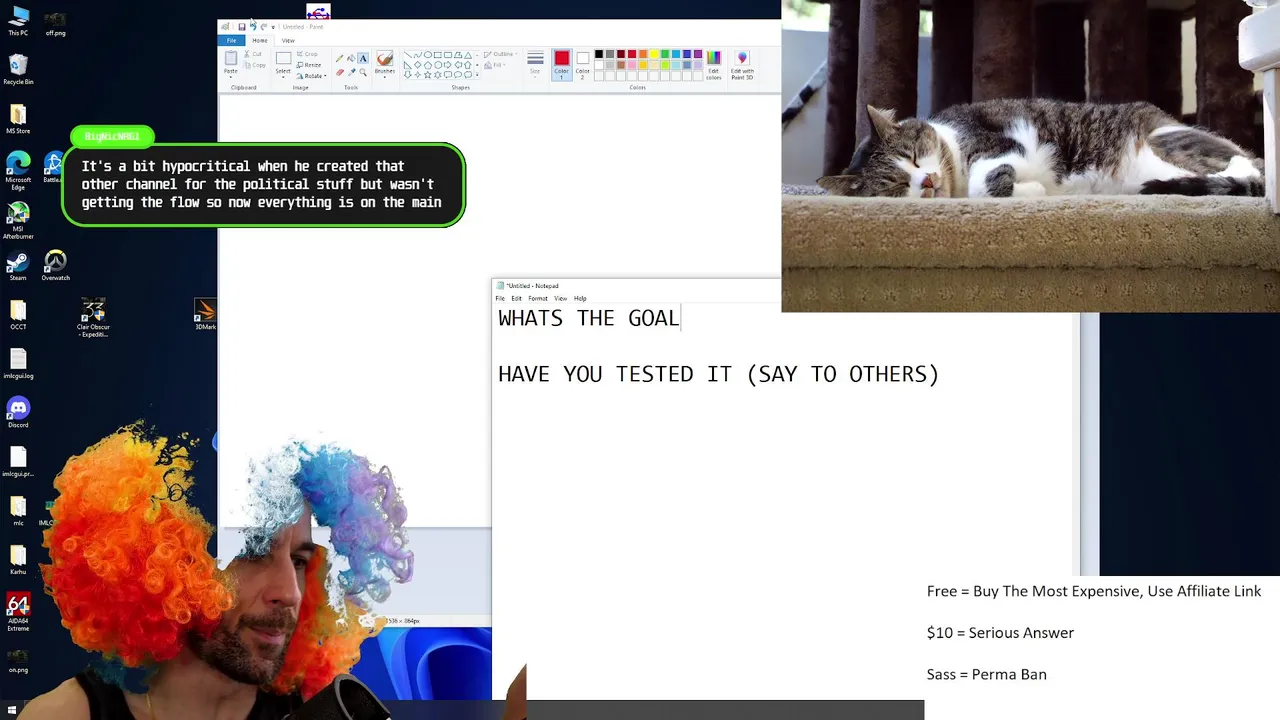Open the Format menu in Notepad
The width and height of the screenshot is (1280, 720).
tap(538, 298)
